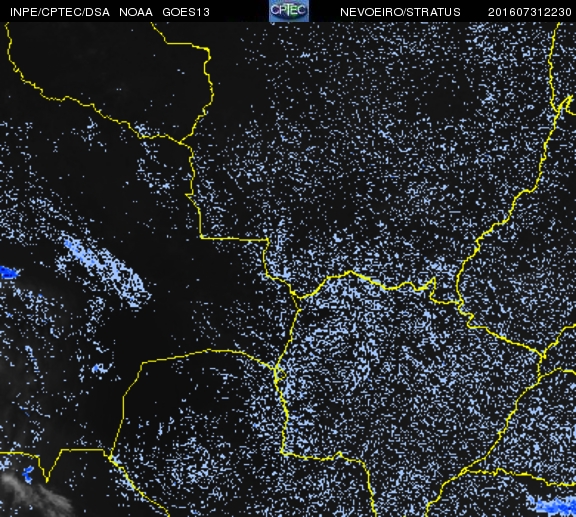Click the straight horizontal yellow border segment

(235, 239)
